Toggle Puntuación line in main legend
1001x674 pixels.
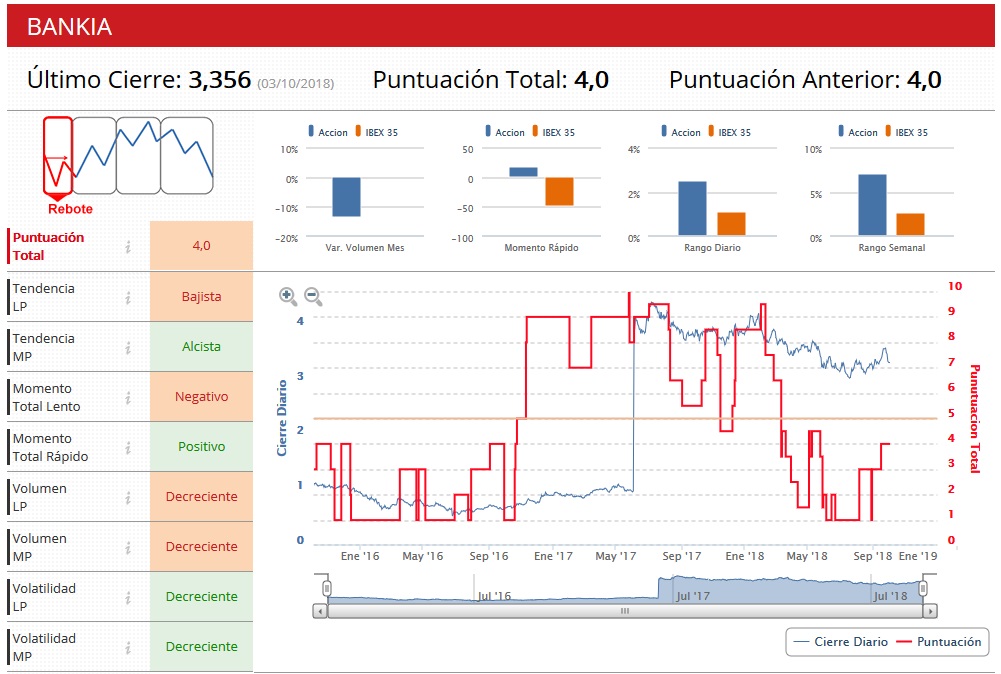[938, 641]
